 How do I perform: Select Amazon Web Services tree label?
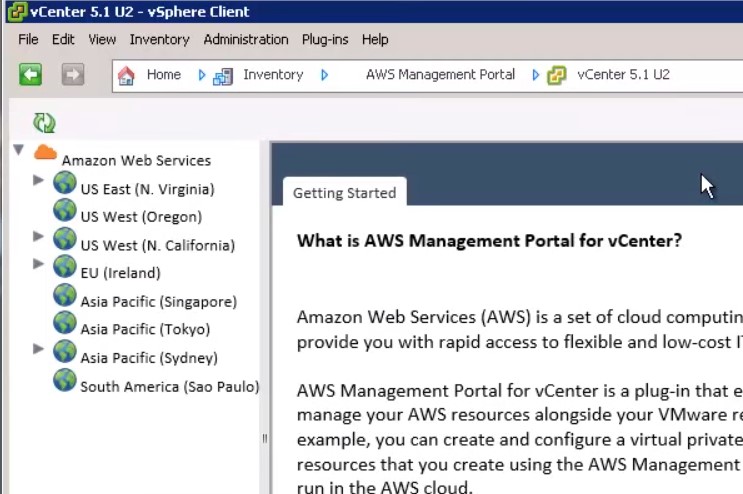(x=136, y=161)
